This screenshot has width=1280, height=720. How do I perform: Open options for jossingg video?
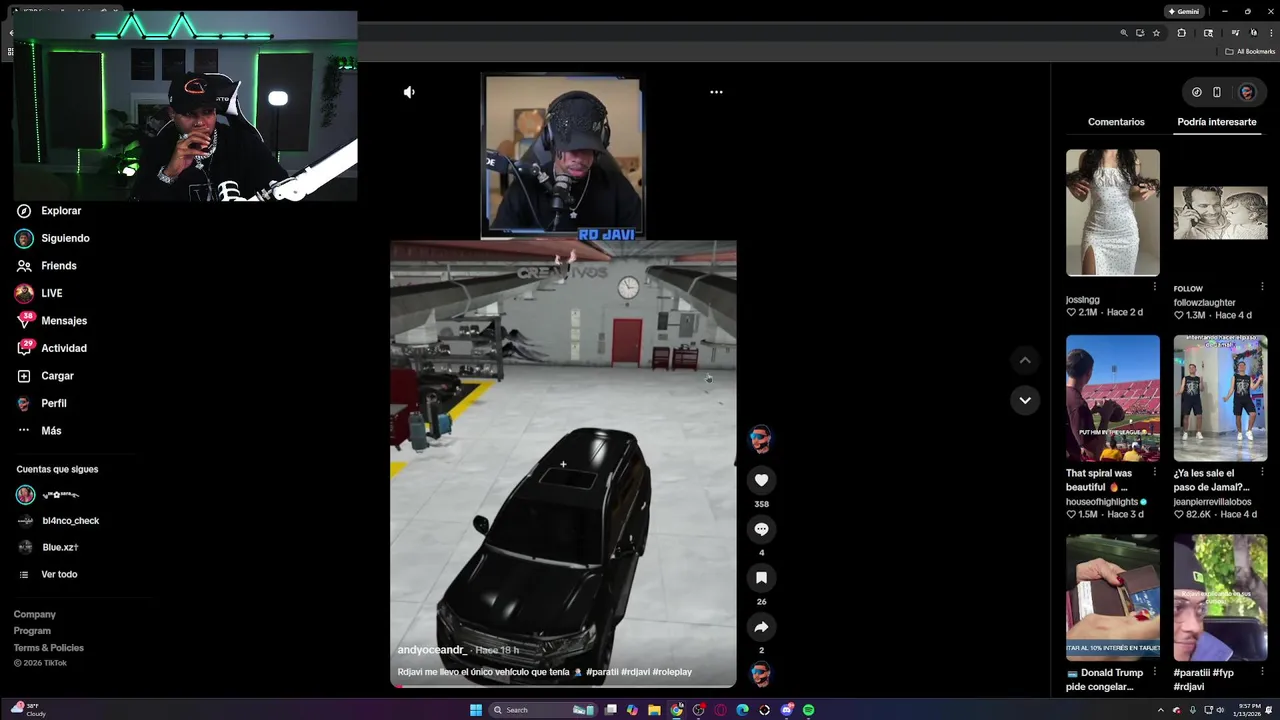click(x=1155, y=287)
